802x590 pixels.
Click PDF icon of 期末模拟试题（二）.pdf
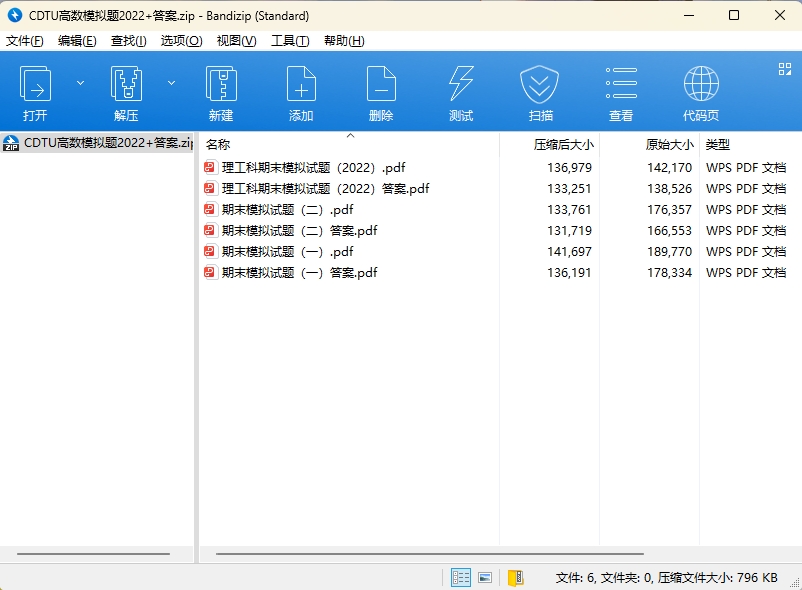pos(210,209)
